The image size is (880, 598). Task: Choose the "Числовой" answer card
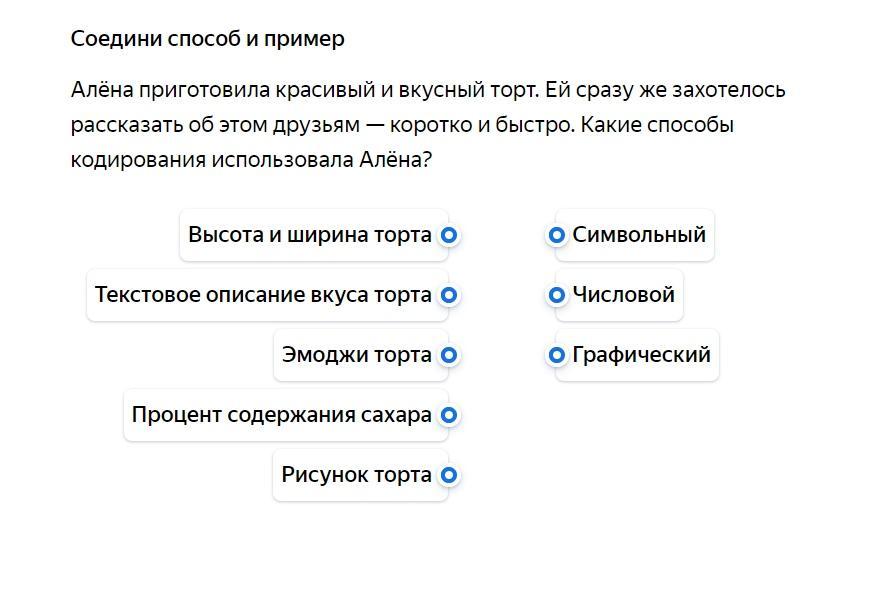(619, 295)
